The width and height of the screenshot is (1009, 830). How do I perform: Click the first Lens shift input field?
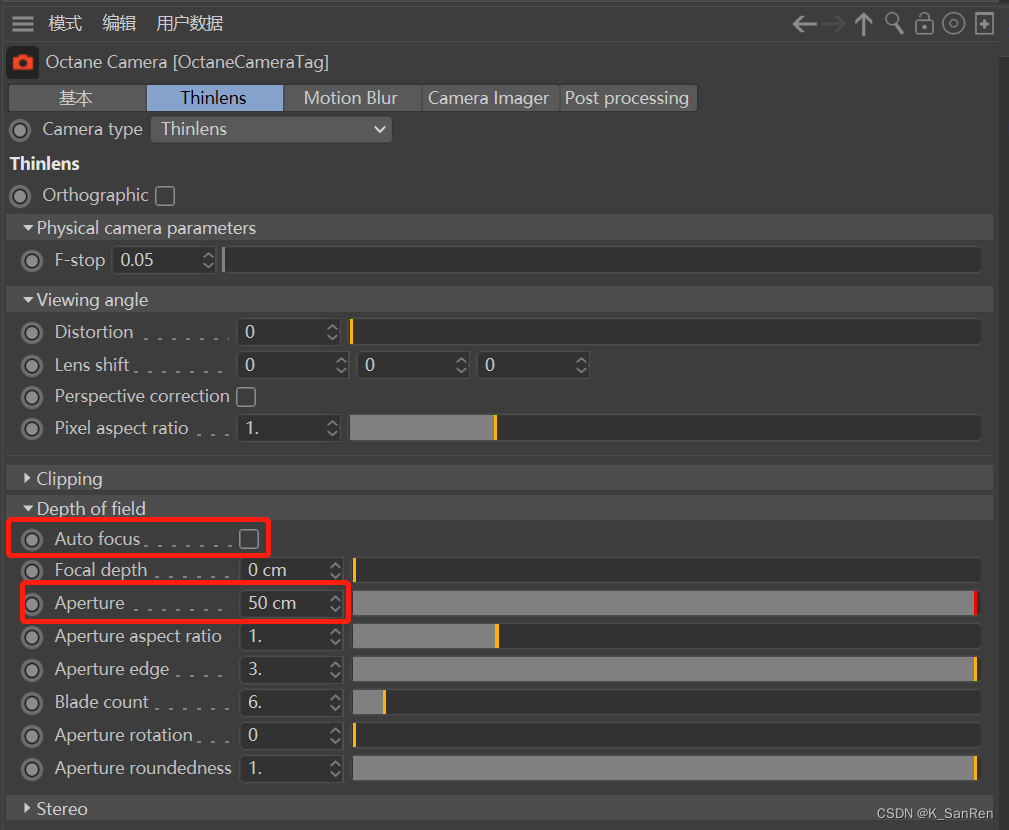(292, 365)
